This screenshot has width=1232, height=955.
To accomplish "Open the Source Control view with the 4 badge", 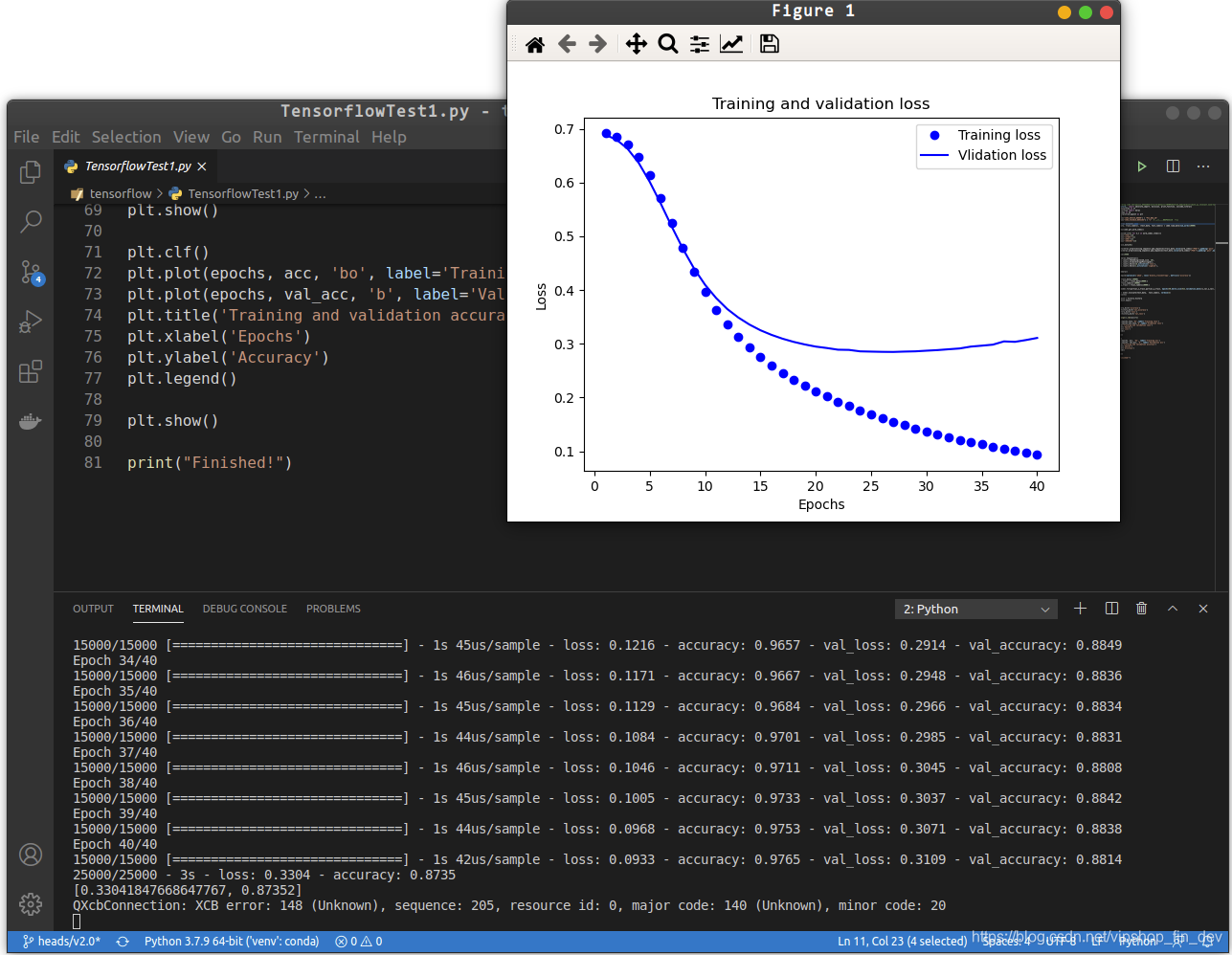I will coord(31,273).
